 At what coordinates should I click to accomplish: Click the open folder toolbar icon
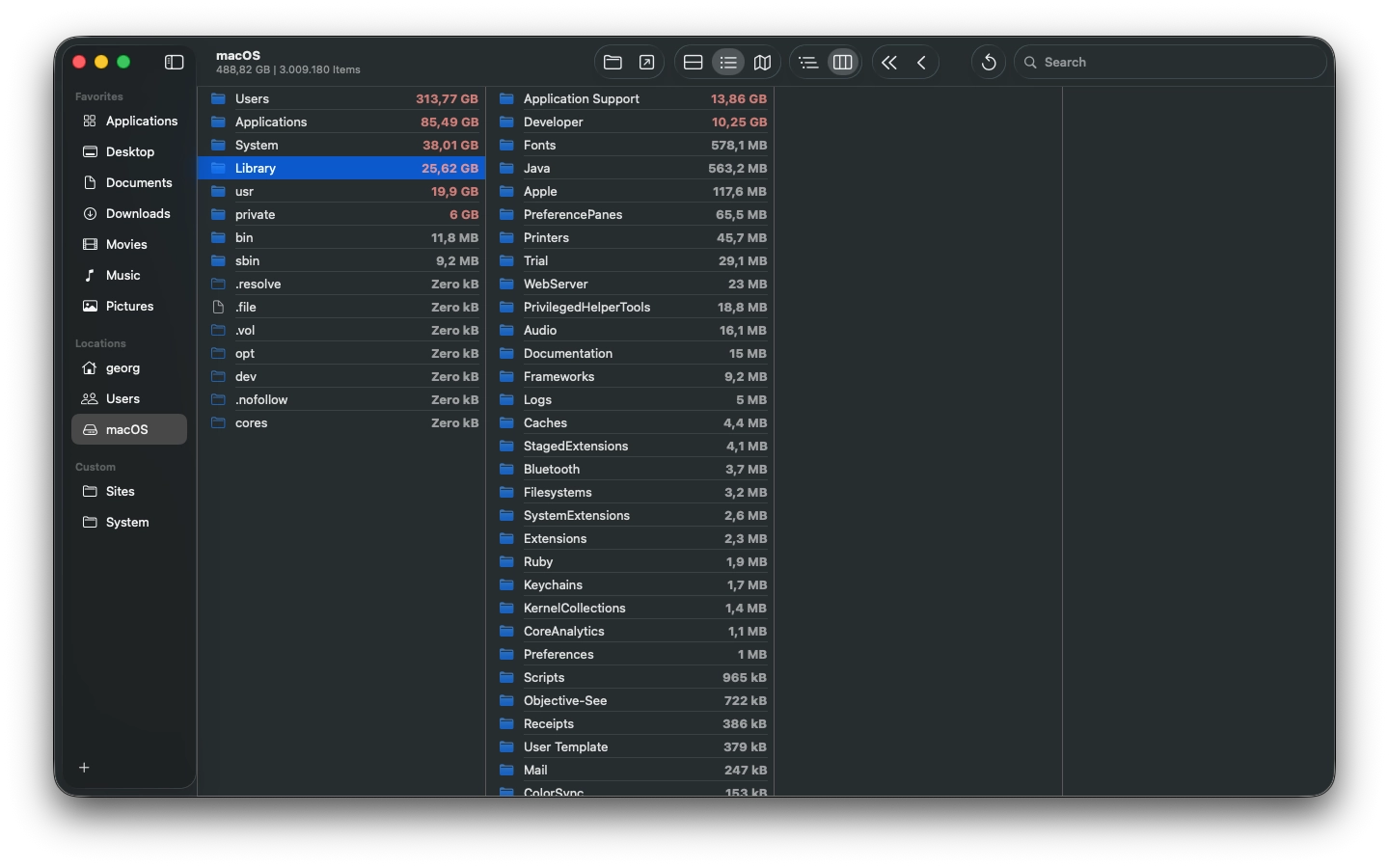613,62
